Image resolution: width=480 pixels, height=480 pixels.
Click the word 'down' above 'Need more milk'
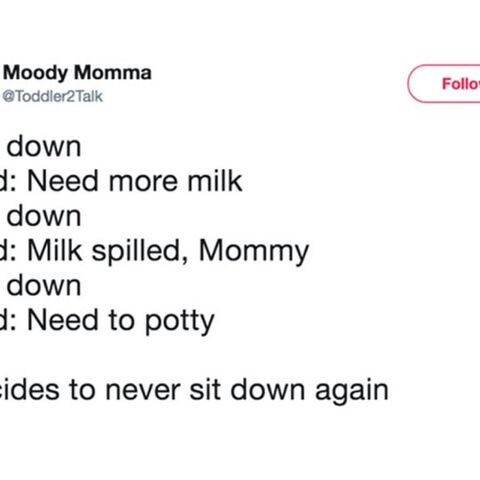(x=44, y=146)
